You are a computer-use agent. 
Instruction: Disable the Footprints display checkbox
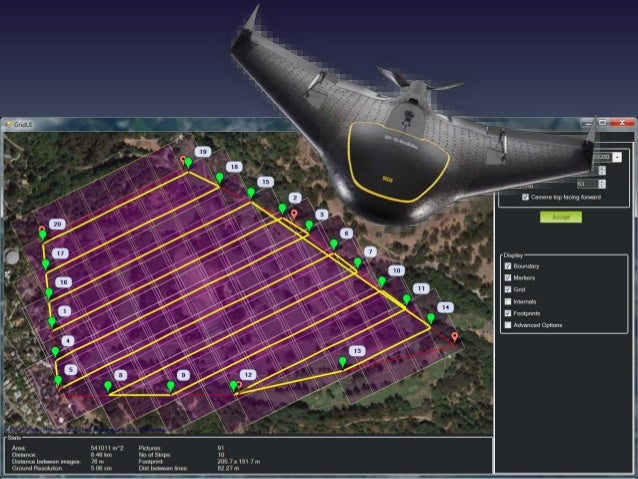point(508,313)
